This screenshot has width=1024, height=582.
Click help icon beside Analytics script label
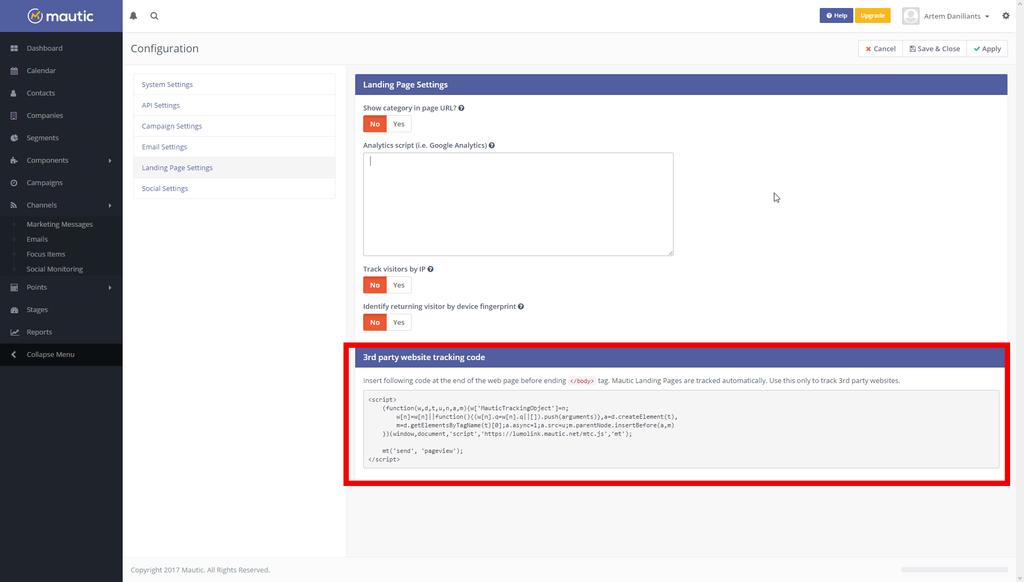tap(492, 146)
